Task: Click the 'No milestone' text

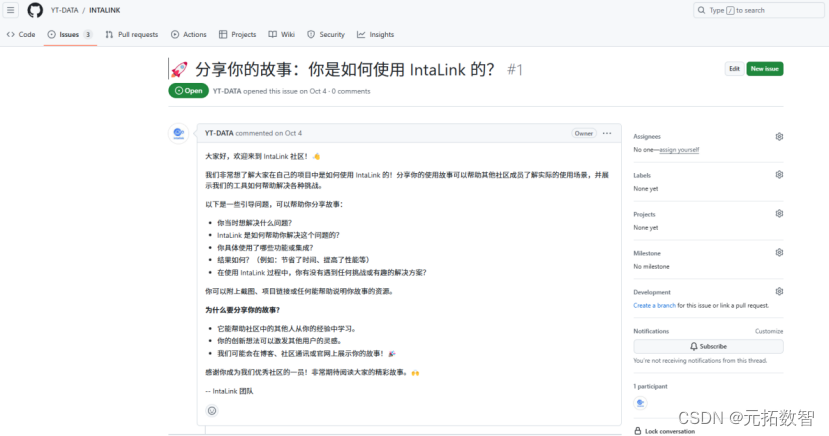Action: (x=651, y=266)
